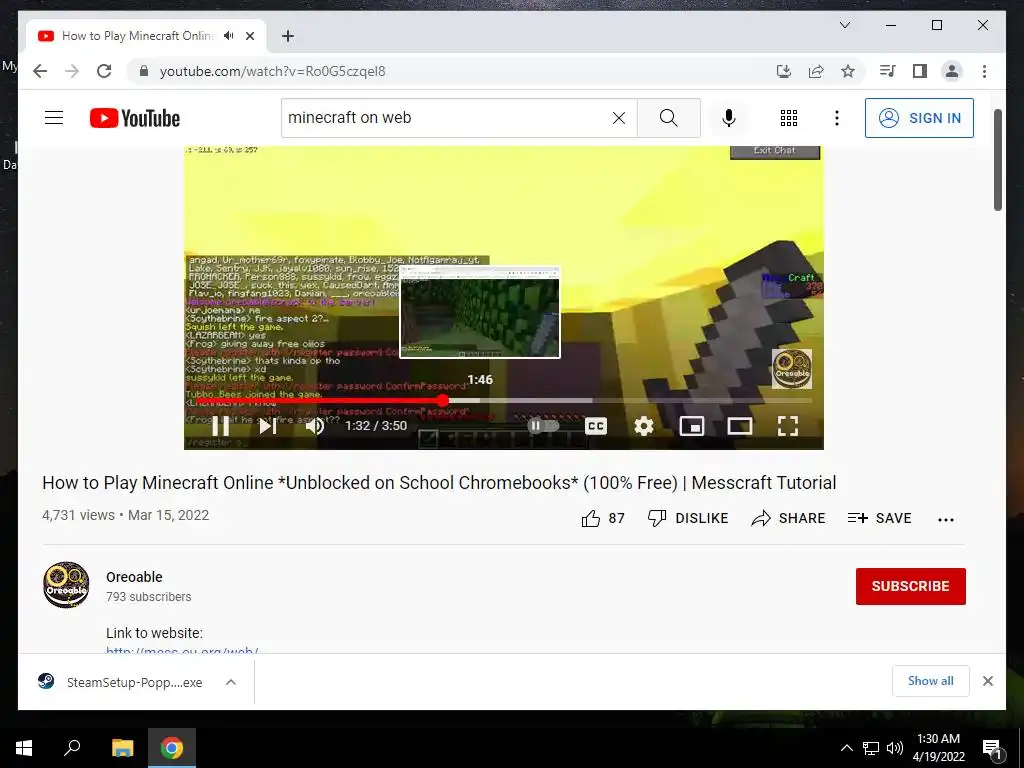Go back in Chrome
This screenshot has height=768, width=1024.
(40, 71)
